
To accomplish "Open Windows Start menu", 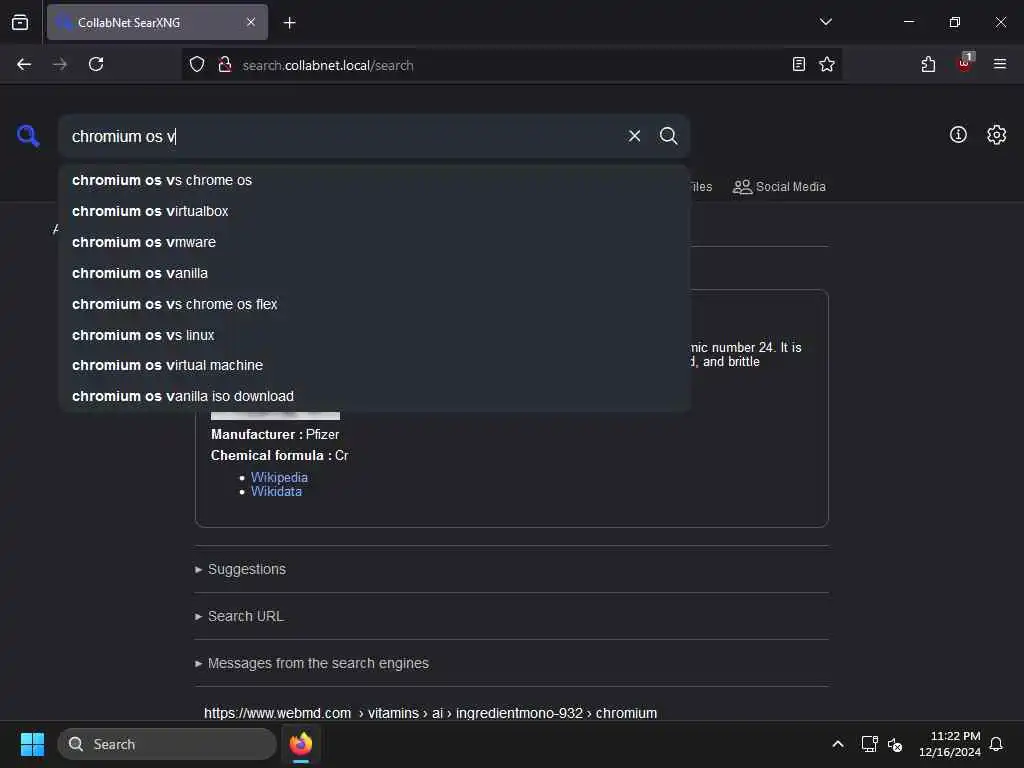I will point(32,744).
